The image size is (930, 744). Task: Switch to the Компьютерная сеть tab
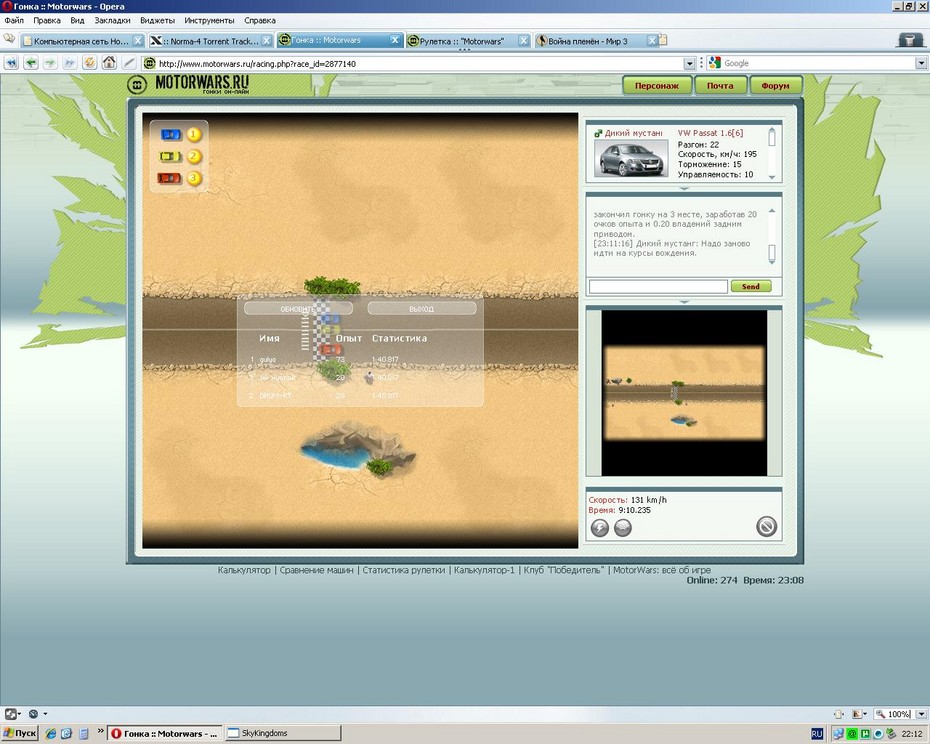tap(82, 40)
